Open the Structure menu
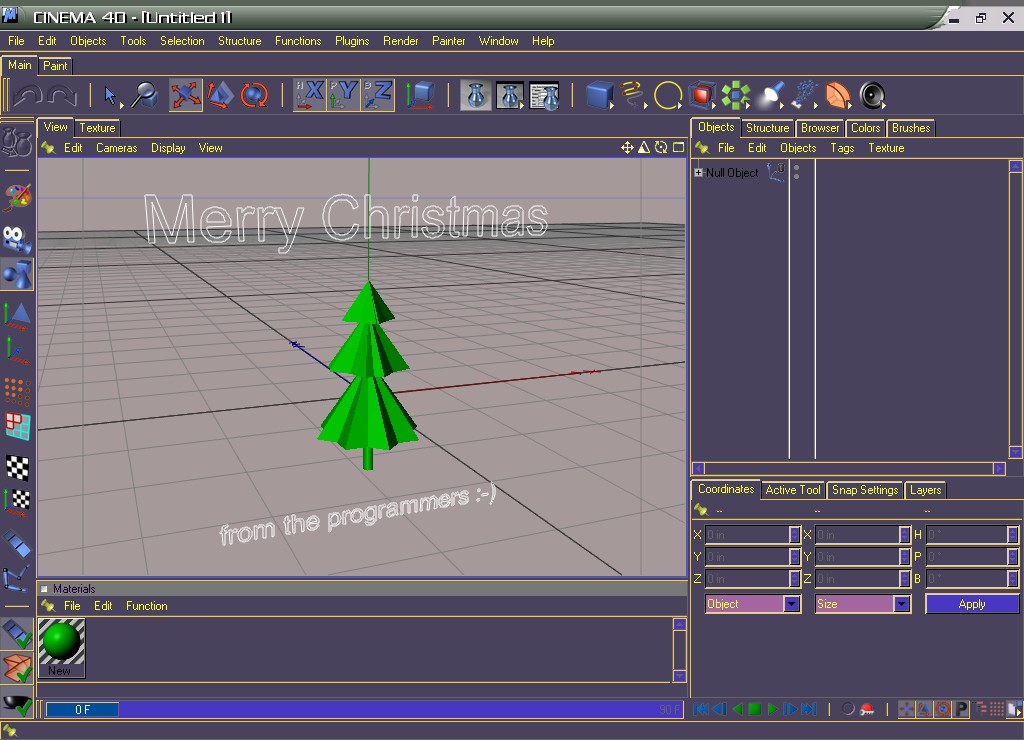This screenshot has width=1024, height=740. (240, 41)
